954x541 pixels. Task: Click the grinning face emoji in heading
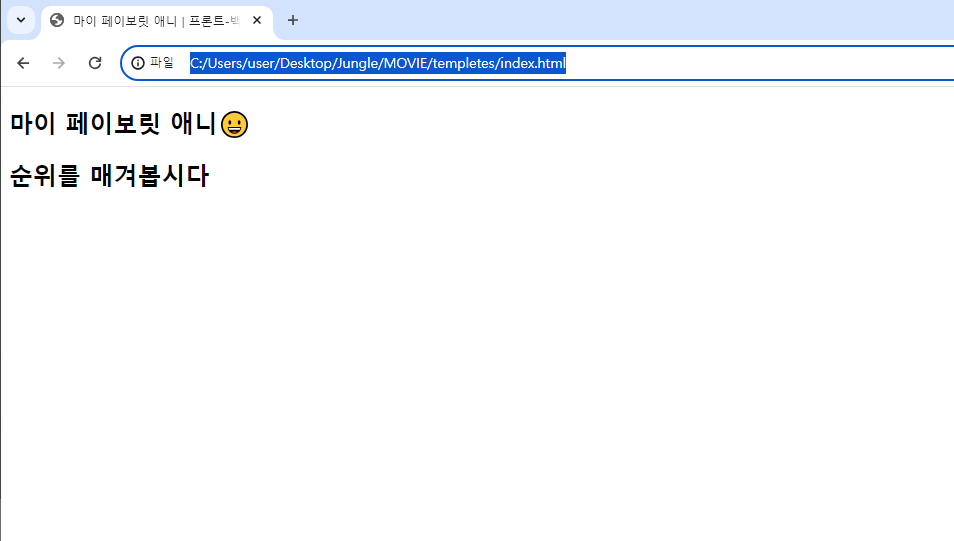(234, 125)
